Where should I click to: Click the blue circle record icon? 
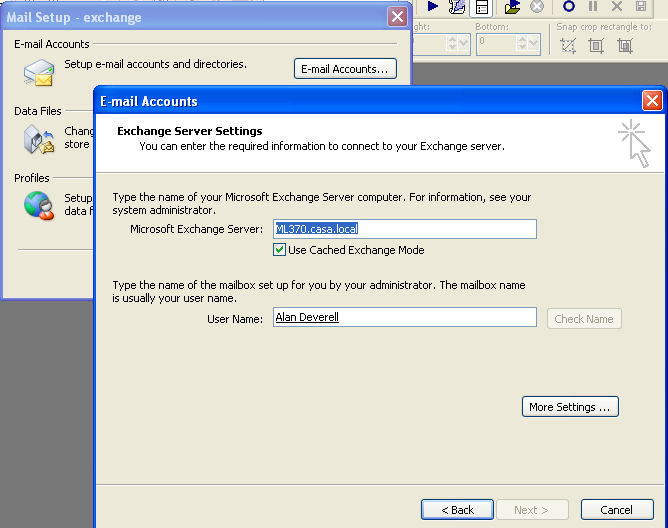tap(569, 6)
